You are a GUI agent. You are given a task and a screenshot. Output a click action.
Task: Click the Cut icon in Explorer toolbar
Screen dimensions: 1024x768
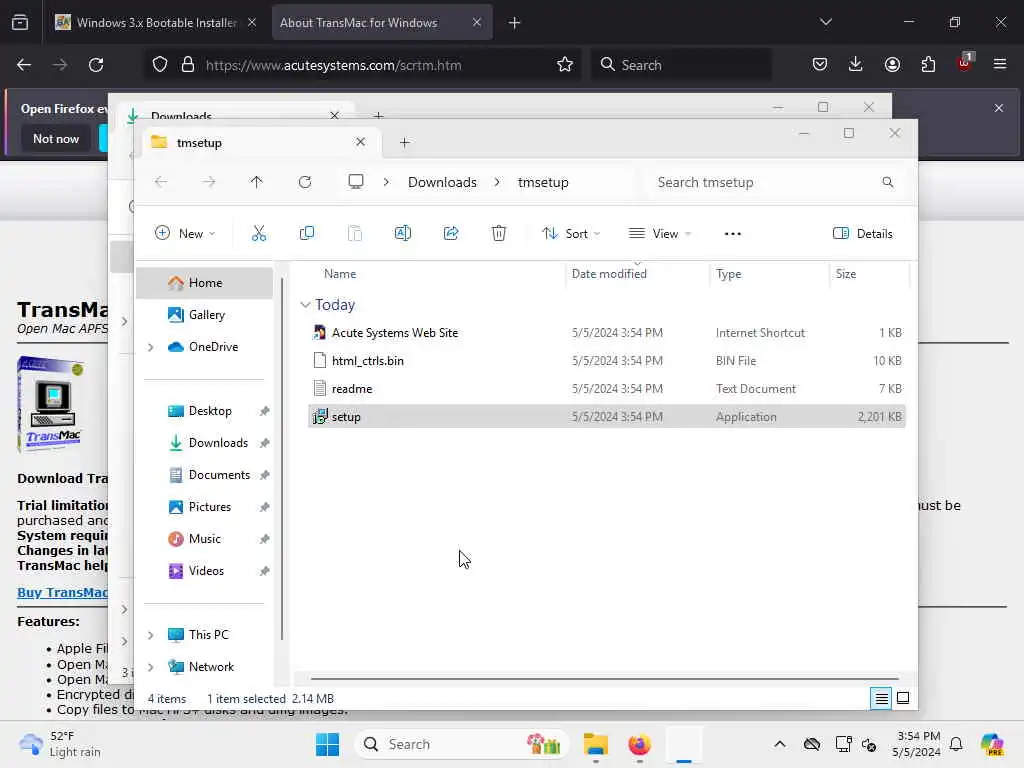pos(259,233)
